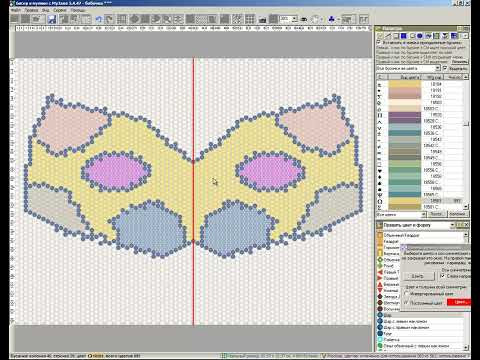
Task: Expand the palette toolbar overflow arrow
Action: click(x=465, y=36)
